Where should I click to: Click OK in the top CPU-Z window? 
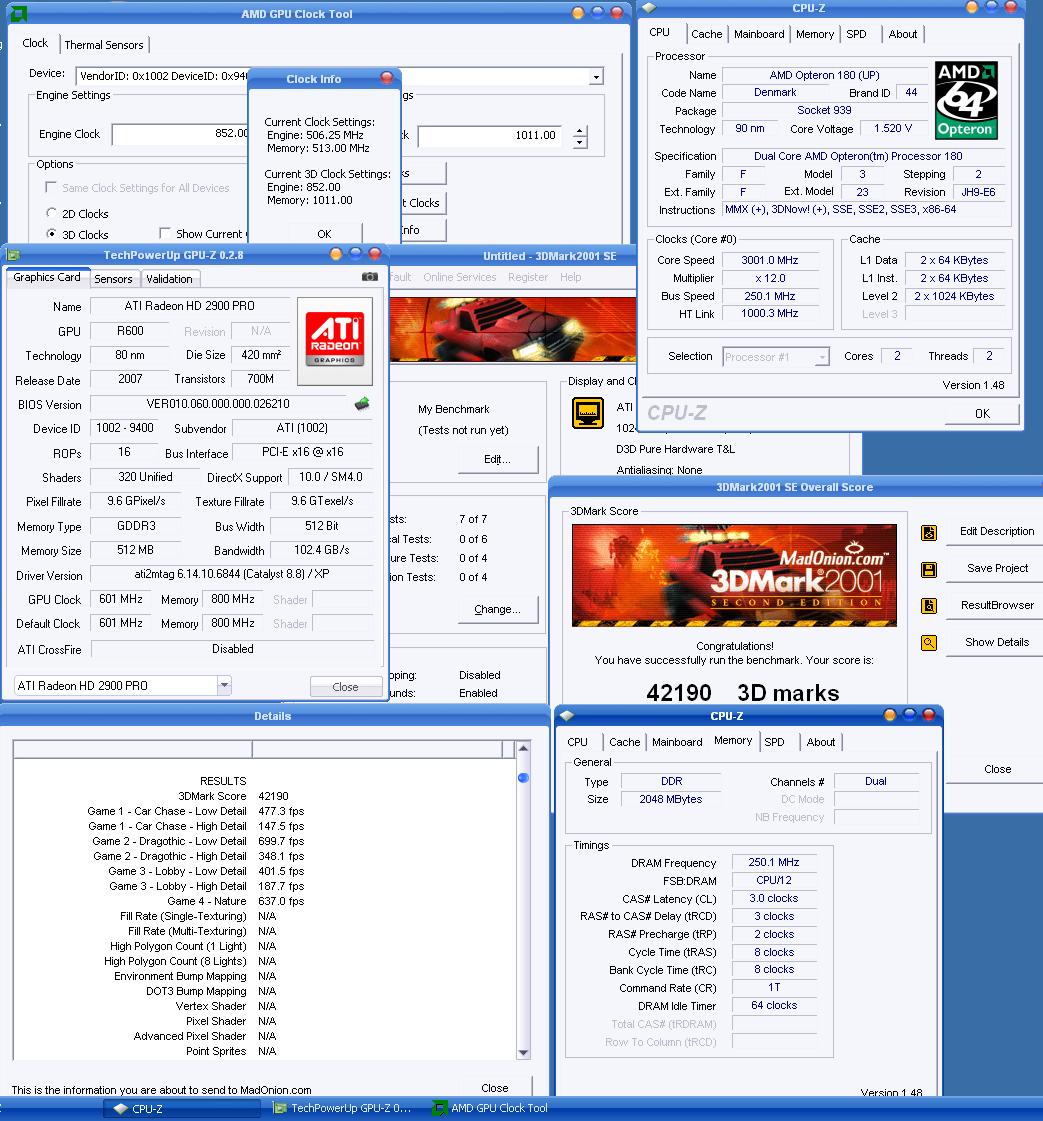982,413
